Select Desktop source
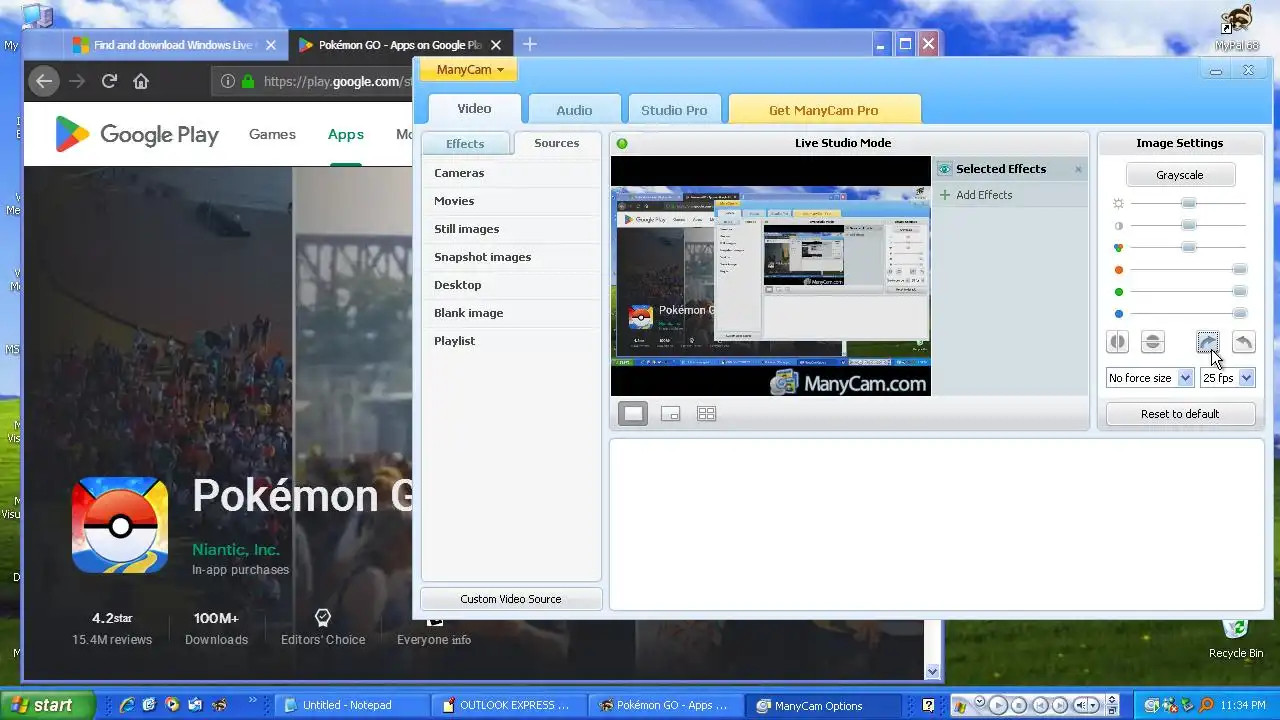 pyautogui.click(x=510, y=285)
